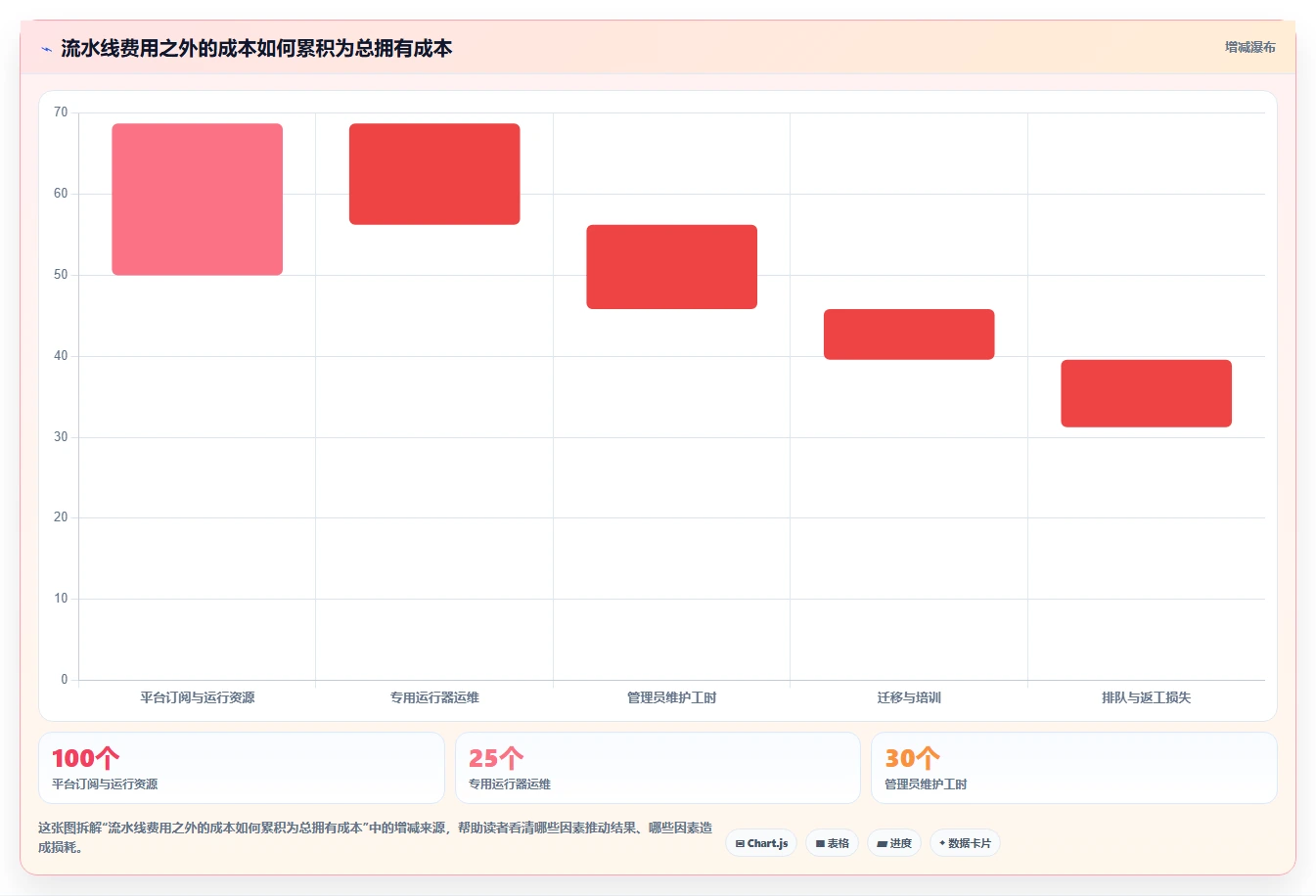
Task: Click x-axis label 平台订阅与运行资源
Action: click(x=198, y=697)
